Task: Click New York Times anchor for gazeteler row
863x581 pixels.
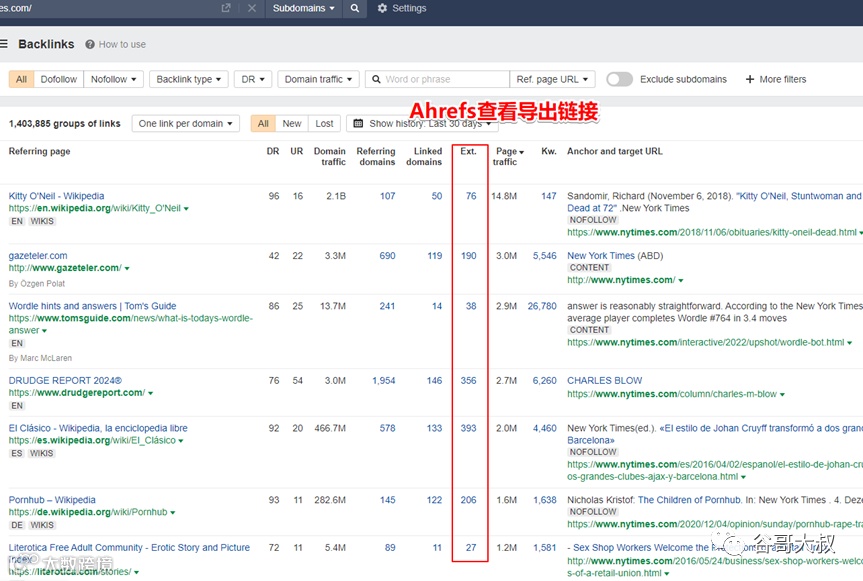Action: [601, 256]
